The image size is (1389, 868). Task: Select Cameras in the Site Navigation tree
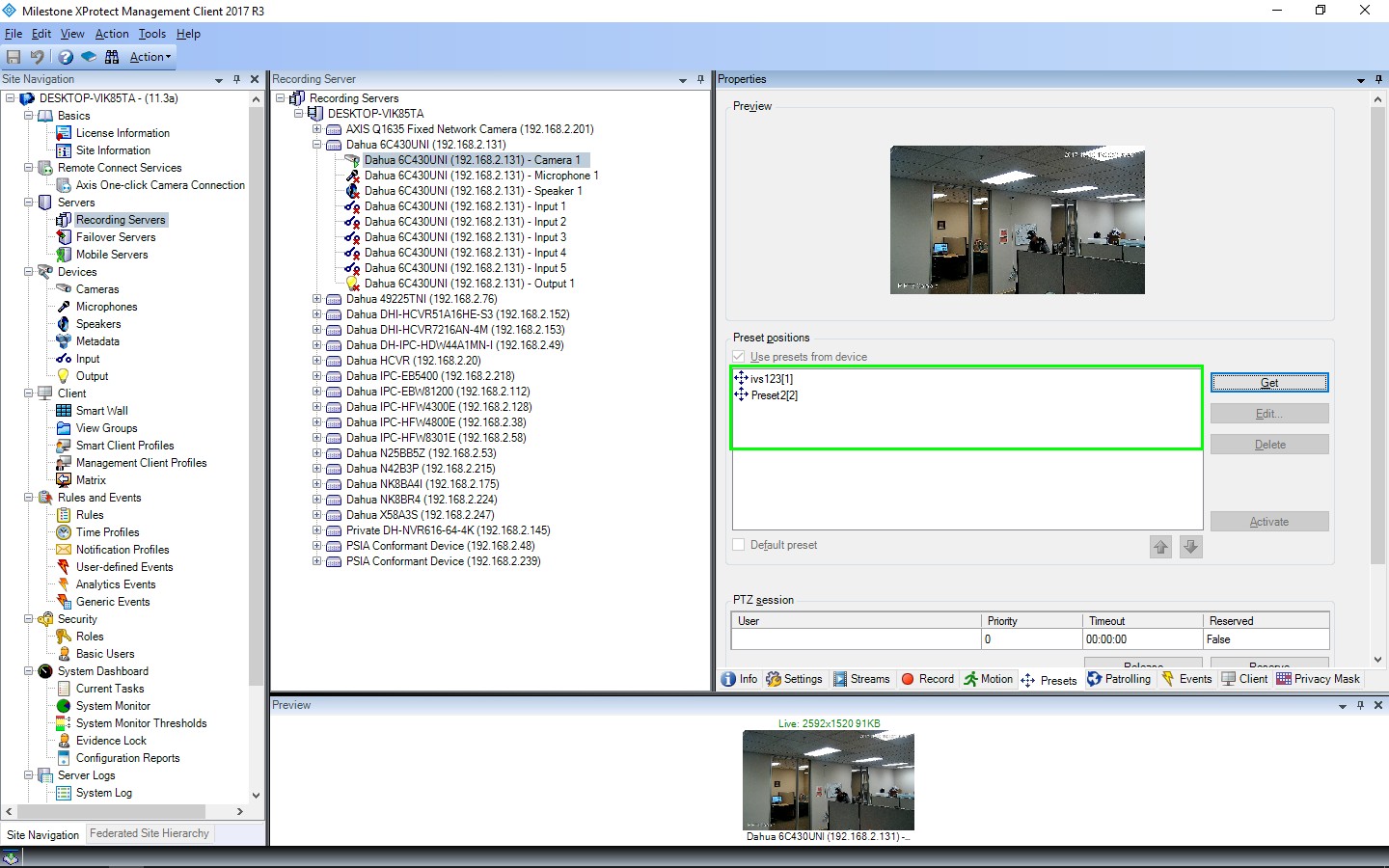tap(97, 289)
